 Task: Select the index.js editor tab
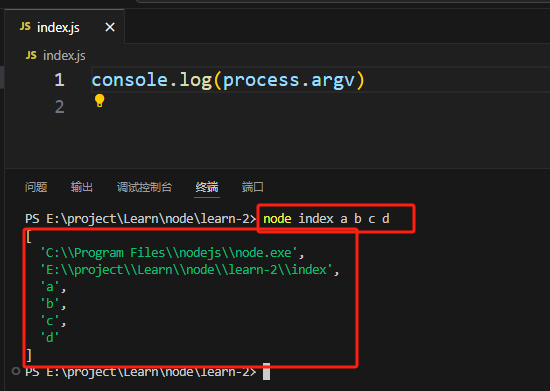(65, 27)
